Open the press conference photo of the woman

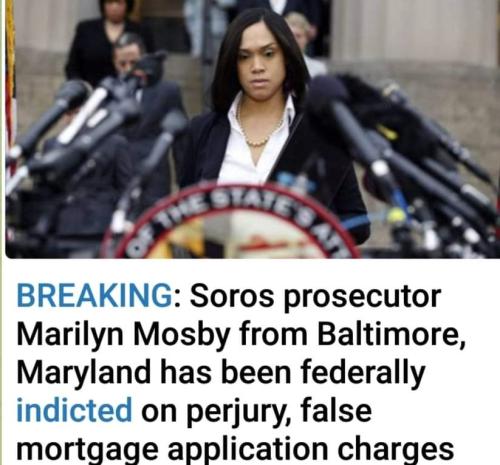[x=252, y=129]
